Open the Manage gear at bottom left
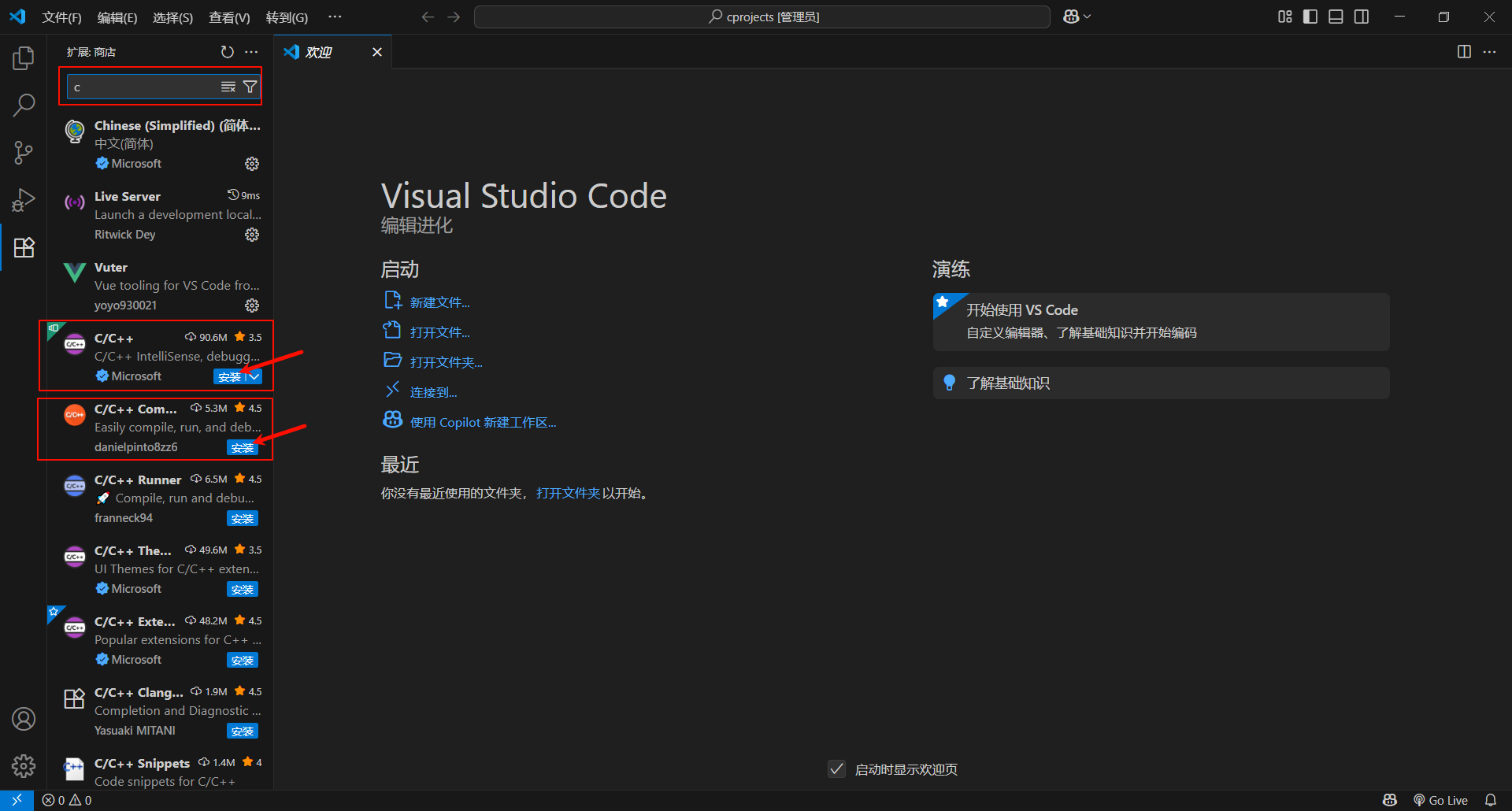The image size is (1512, 811). [24, 765]
